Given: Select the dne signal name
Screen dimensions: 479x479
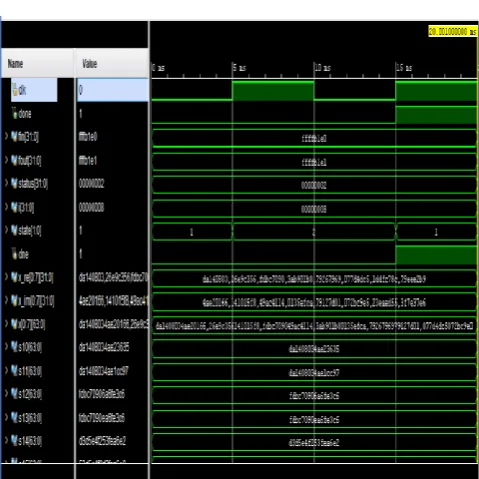Looking at the screenshot, I should coord(23,254).
